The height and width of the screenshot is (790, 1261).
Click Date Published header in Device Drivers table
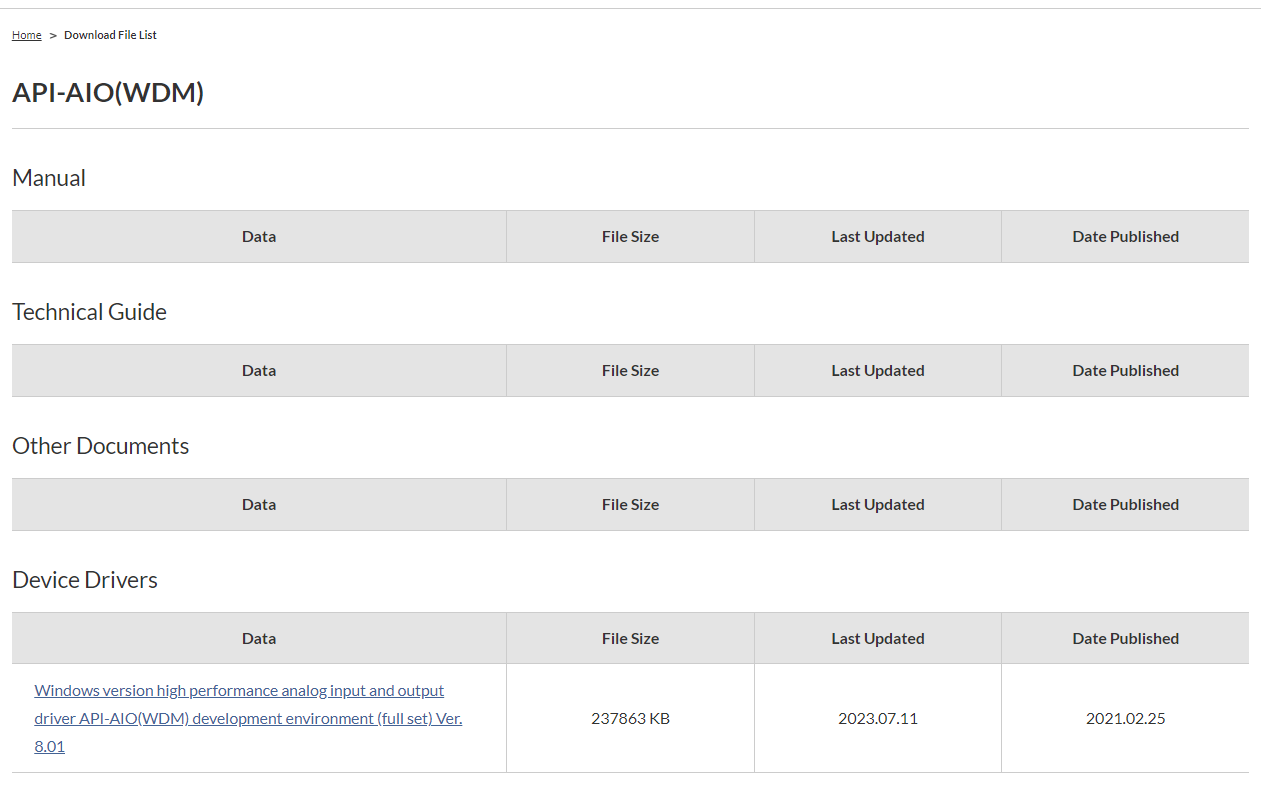point(1125,639)
